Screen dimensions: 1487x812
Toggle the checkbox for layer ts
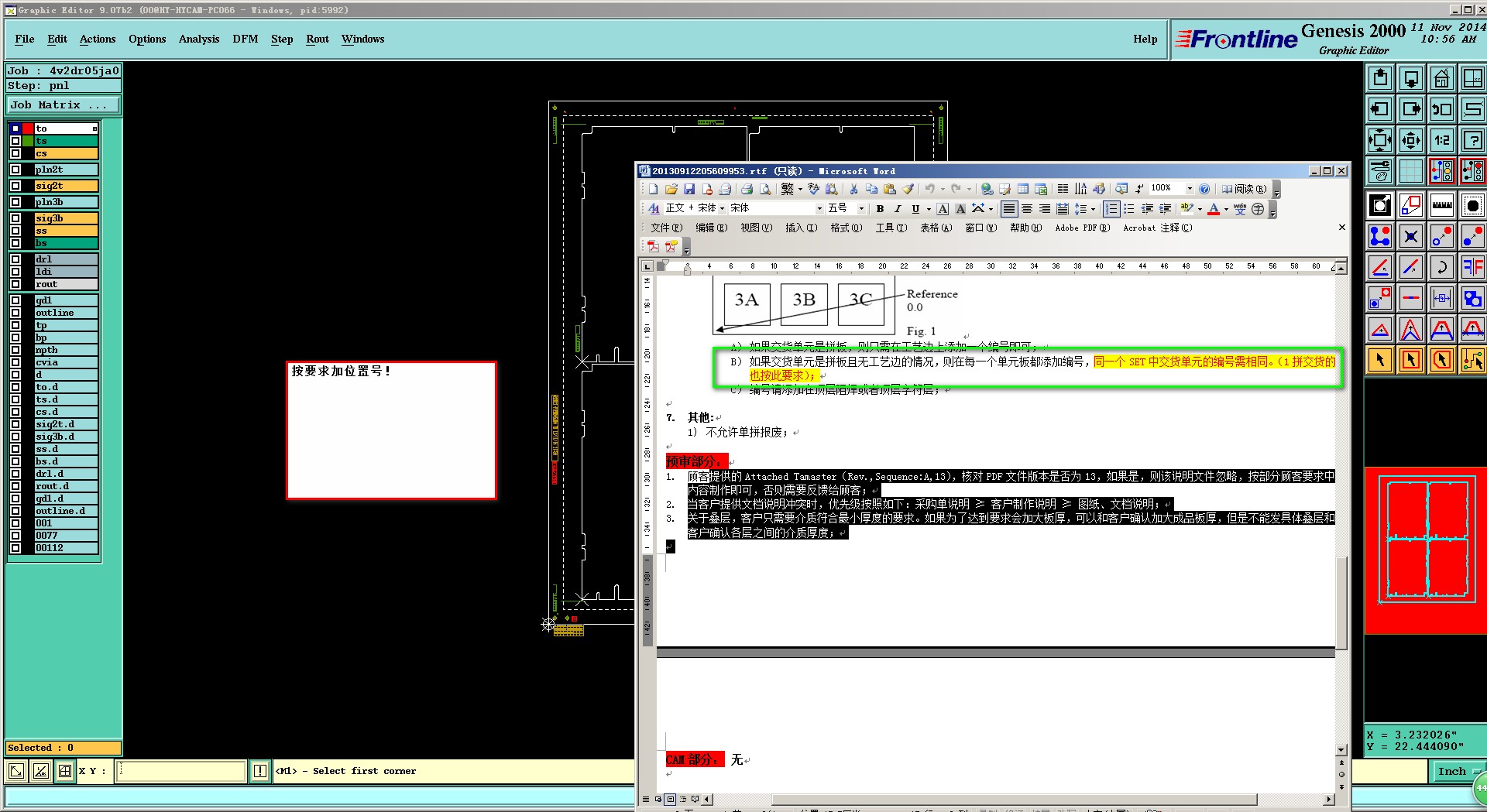15,141
